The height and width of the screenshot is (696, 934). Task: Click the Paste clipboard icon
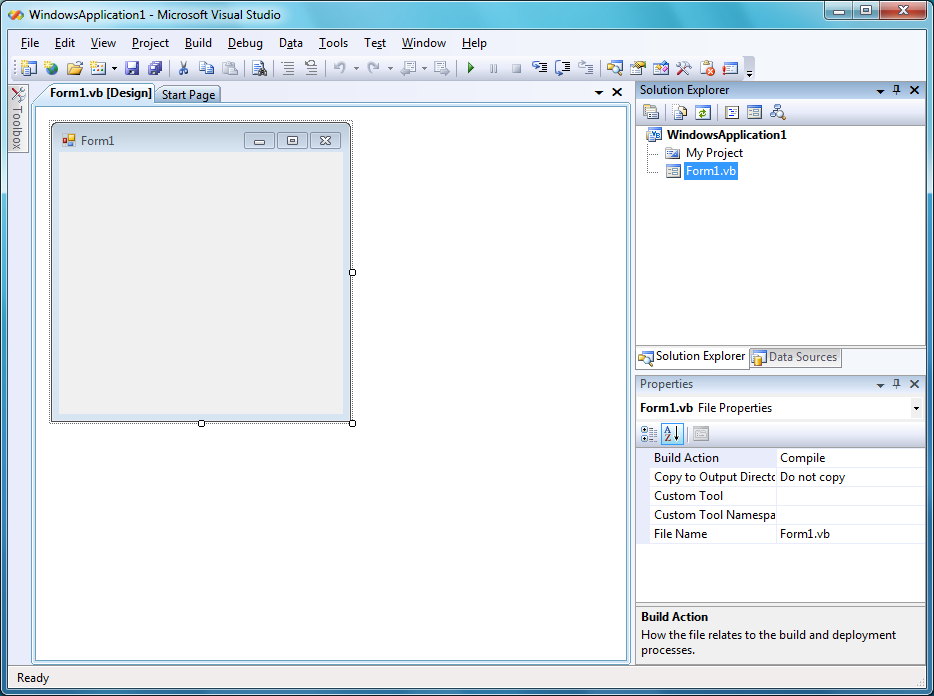tap(230, 68)
